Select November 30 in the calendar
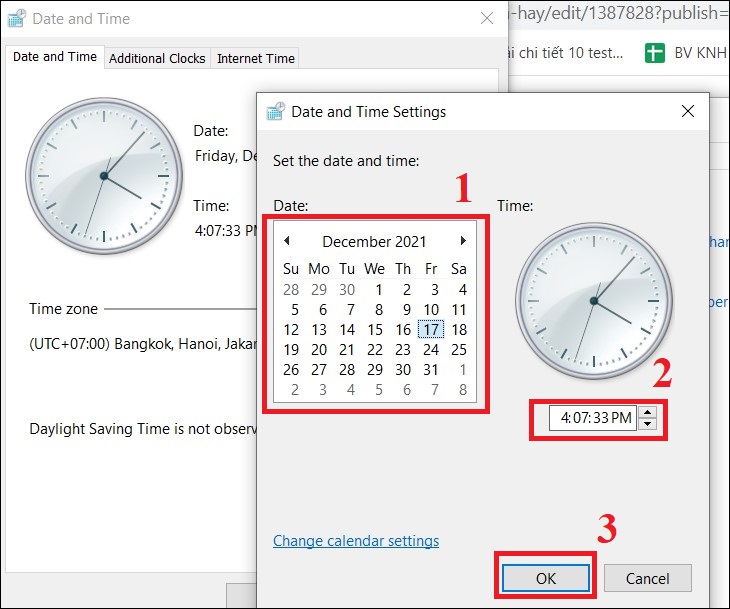The width and height of the screenshot is (730, 609). coord(347,290)
